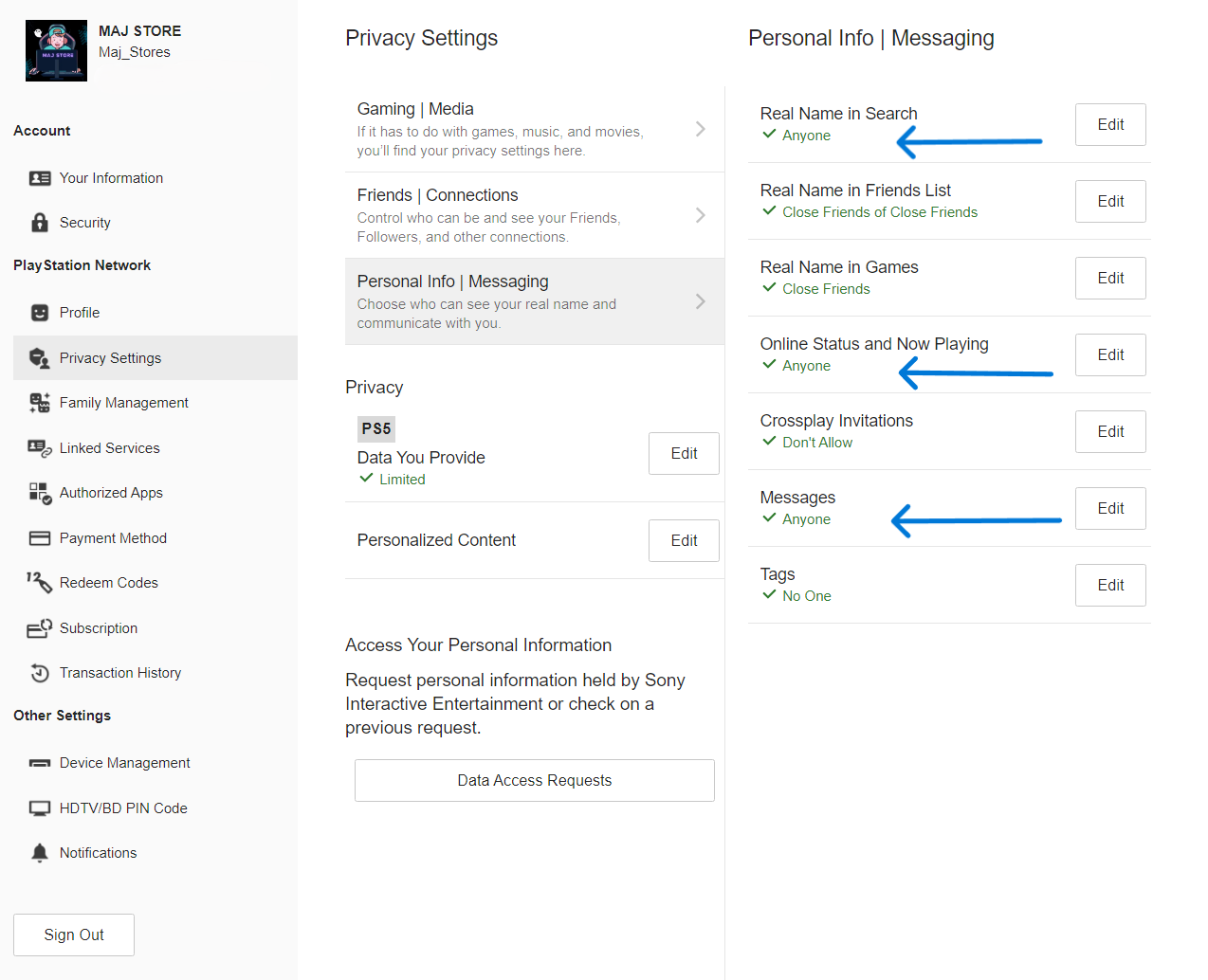Expand Friends | Connections with its chevron
The width and height of the screenshot is (1208, 980).
tap(700, 215)
